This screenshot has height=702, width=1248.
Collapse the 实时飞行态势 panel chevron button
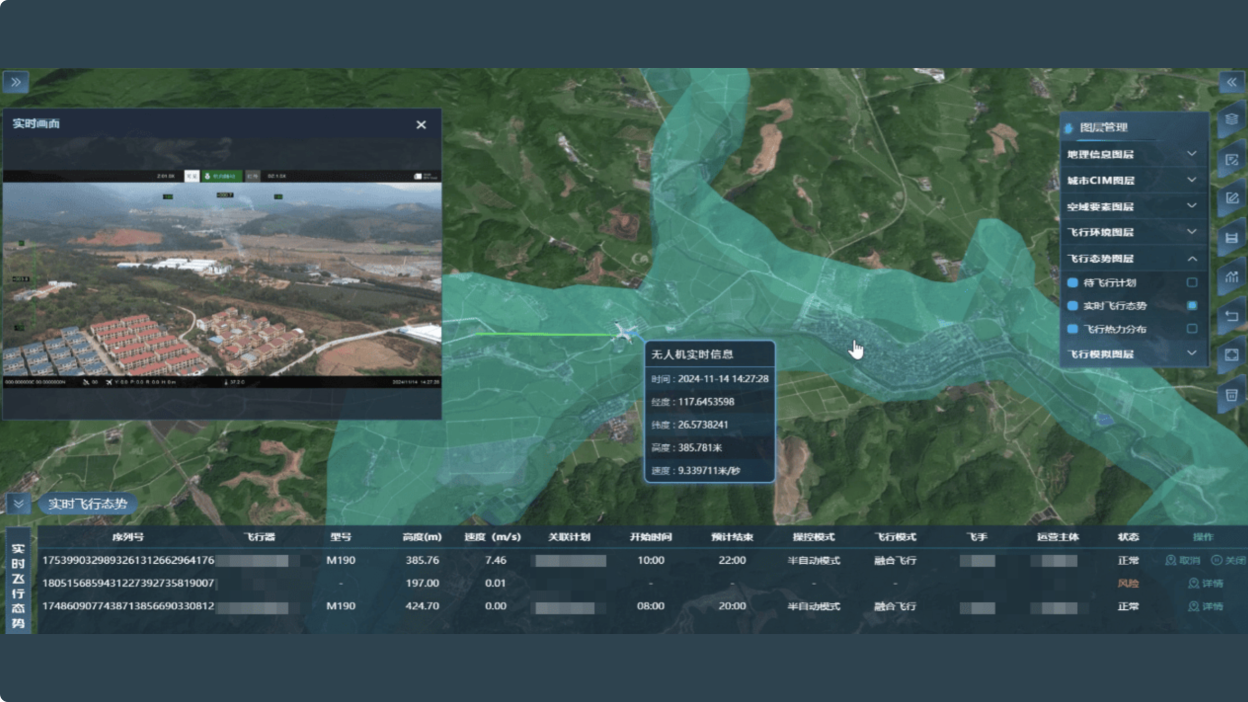pos(18,504)
